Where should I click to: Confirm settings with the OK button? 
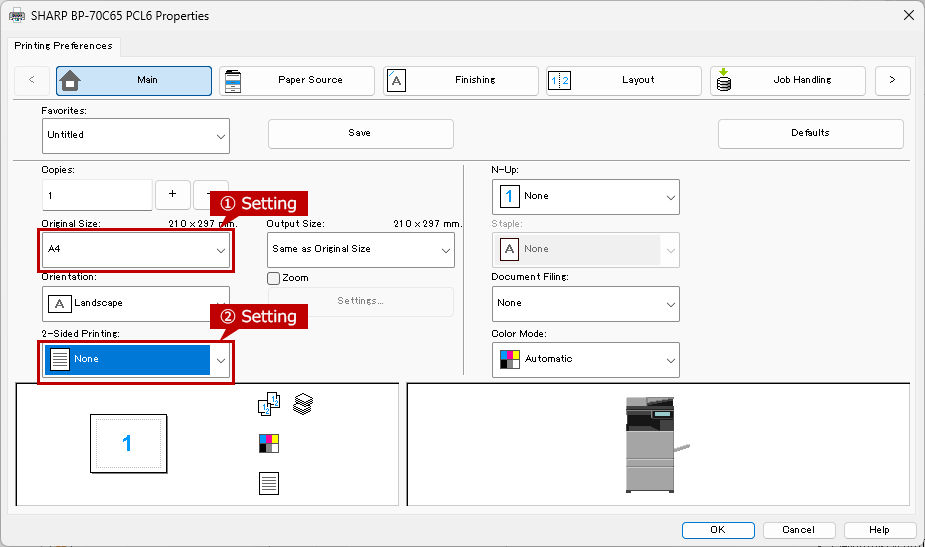coord(718,530)
